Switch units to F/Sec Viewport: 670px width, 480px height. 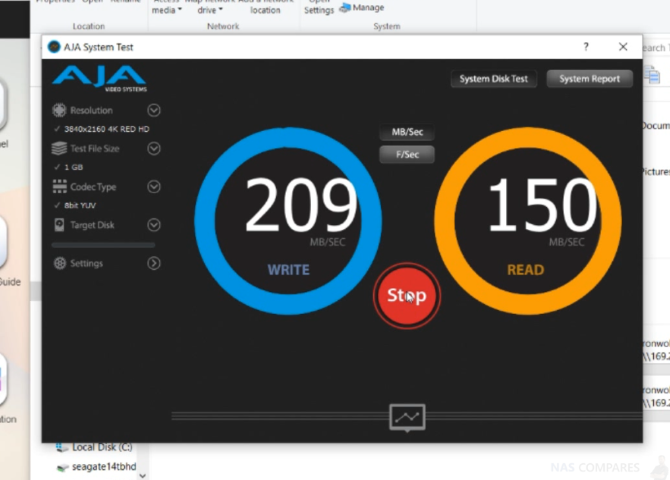click(407, 154)
